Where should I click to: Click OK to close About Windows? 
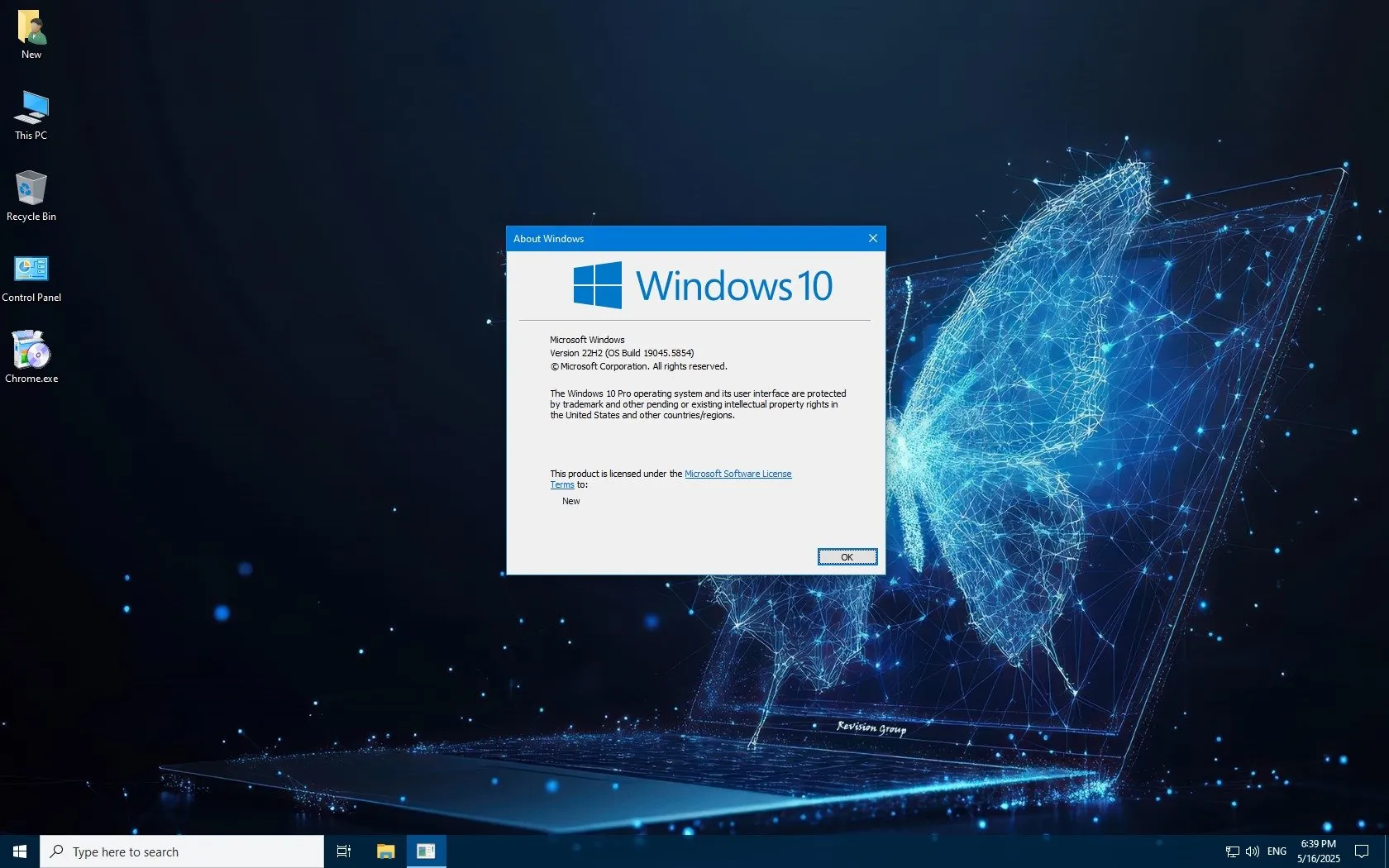[847, 556]
